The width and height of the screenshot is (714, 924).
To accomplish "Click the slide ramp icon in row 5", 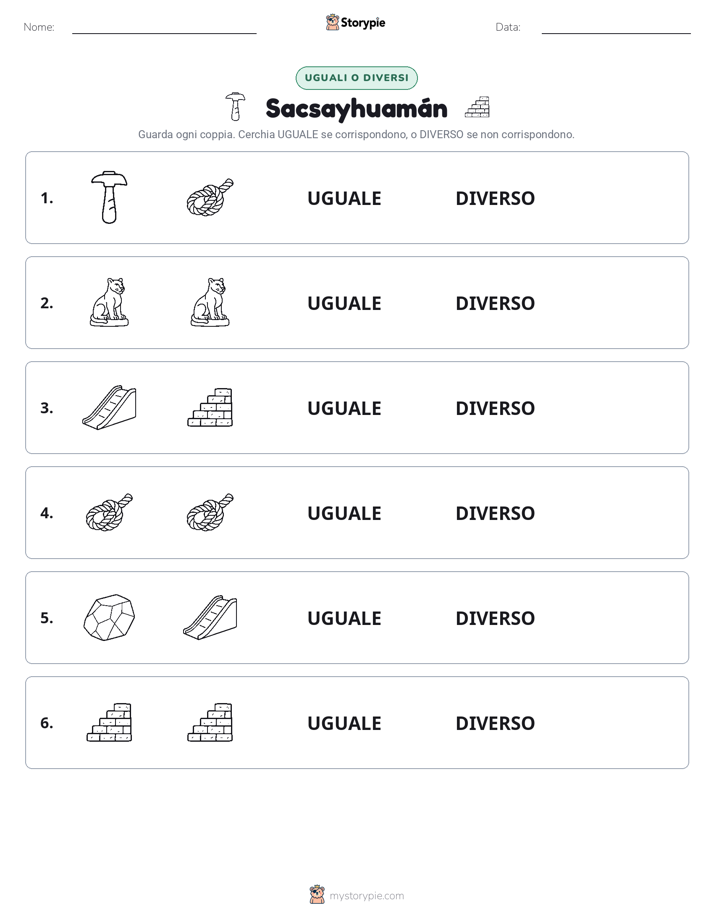I will tap(210, 617).
